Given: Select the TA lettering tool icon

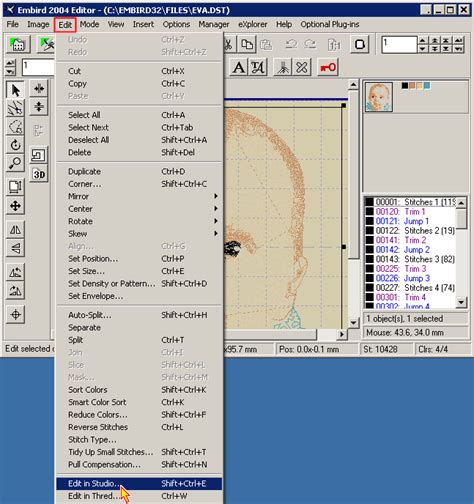Looking at the screenshot, I should click(x=258, y=67).
